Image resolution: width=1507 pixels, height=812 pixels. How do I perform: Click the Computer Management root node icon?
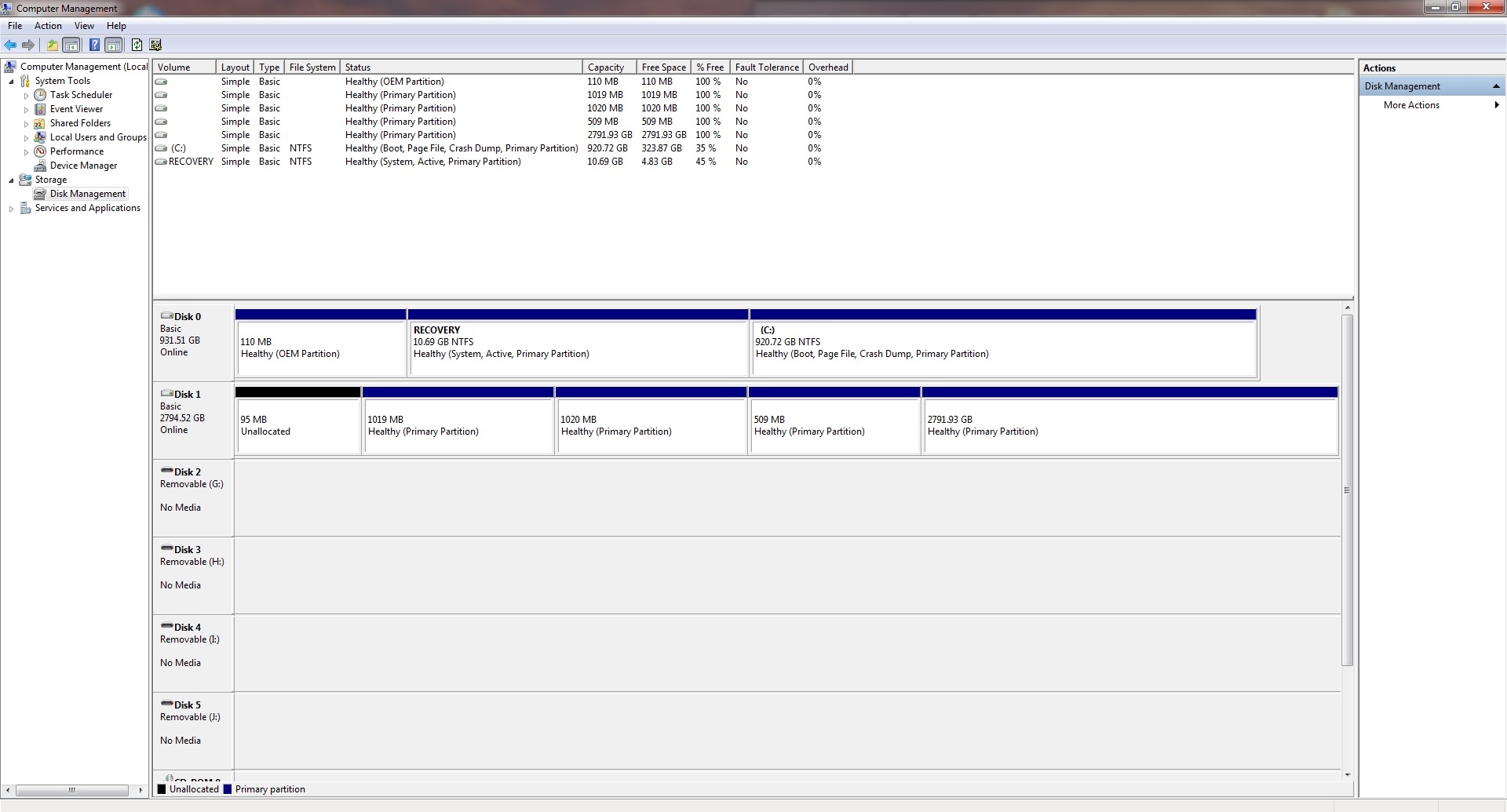tap(11, 67)
